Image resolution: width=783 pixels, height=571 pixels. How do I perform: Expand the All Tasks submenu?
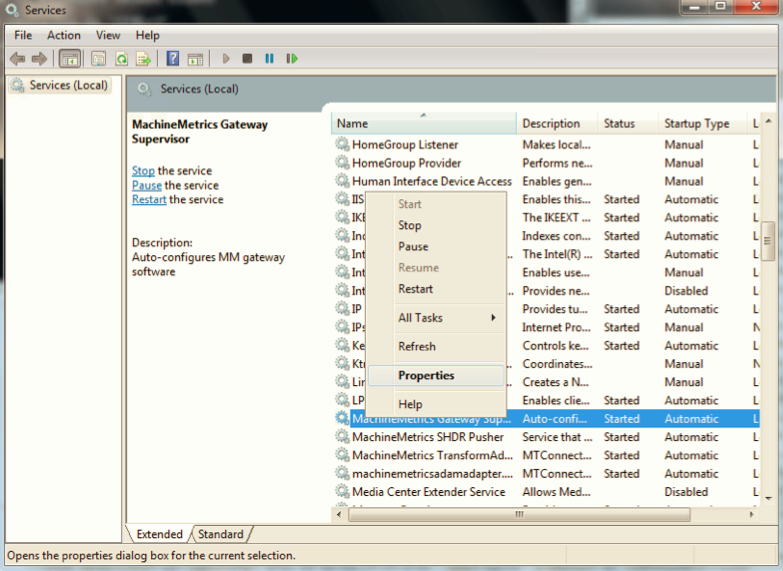[436, 318]
